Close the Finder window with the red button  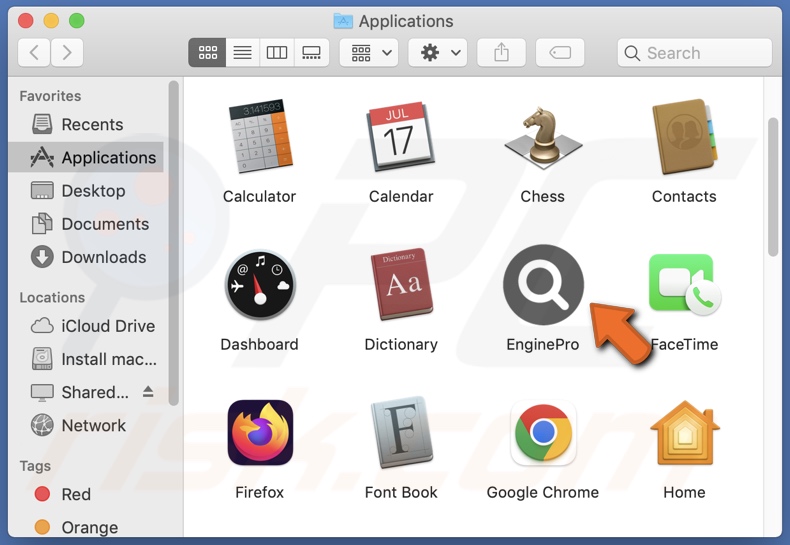26,21
